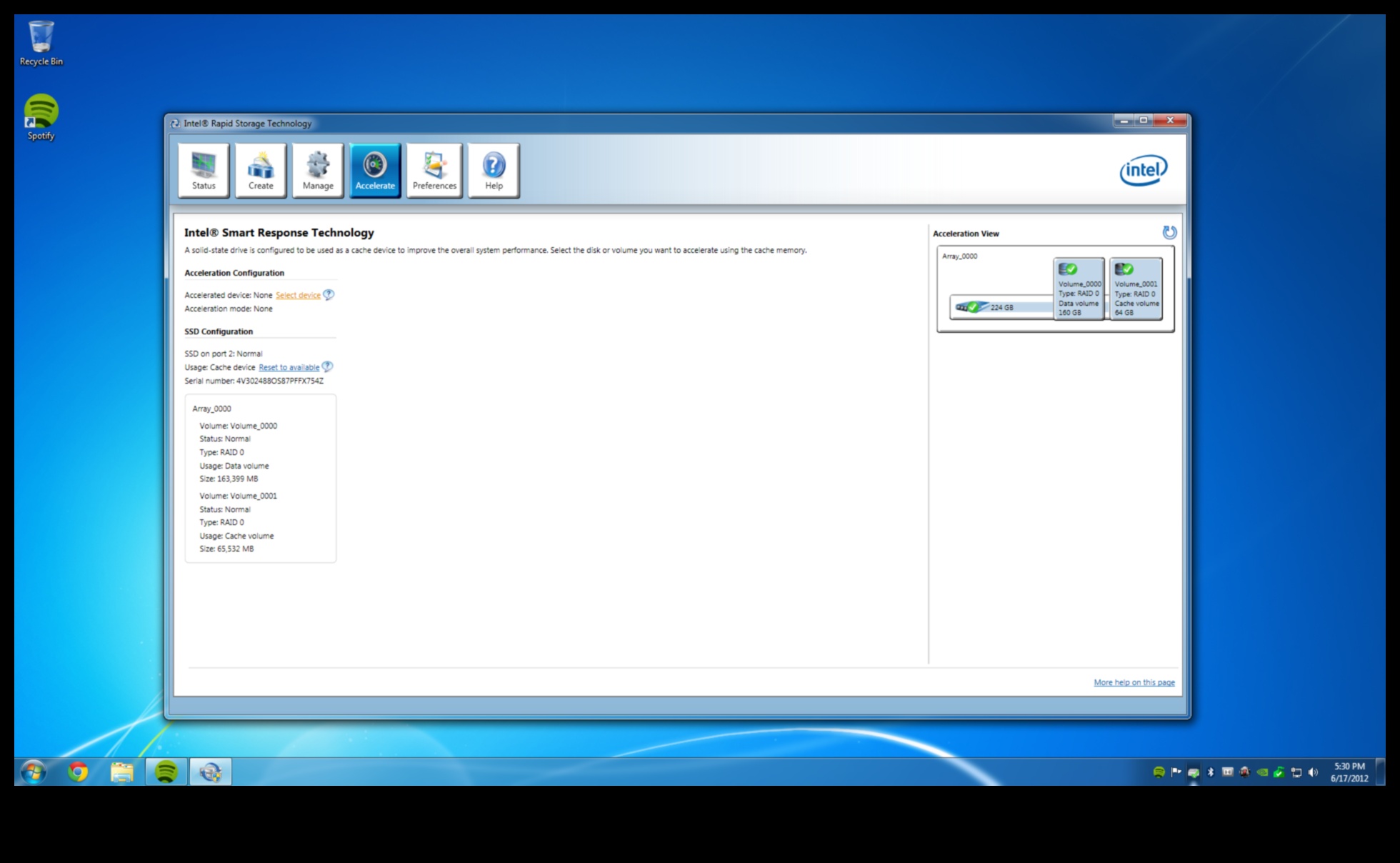1400x863 pixels.
Task: Open the Status toolbar section
Action: tap(204, 170)
